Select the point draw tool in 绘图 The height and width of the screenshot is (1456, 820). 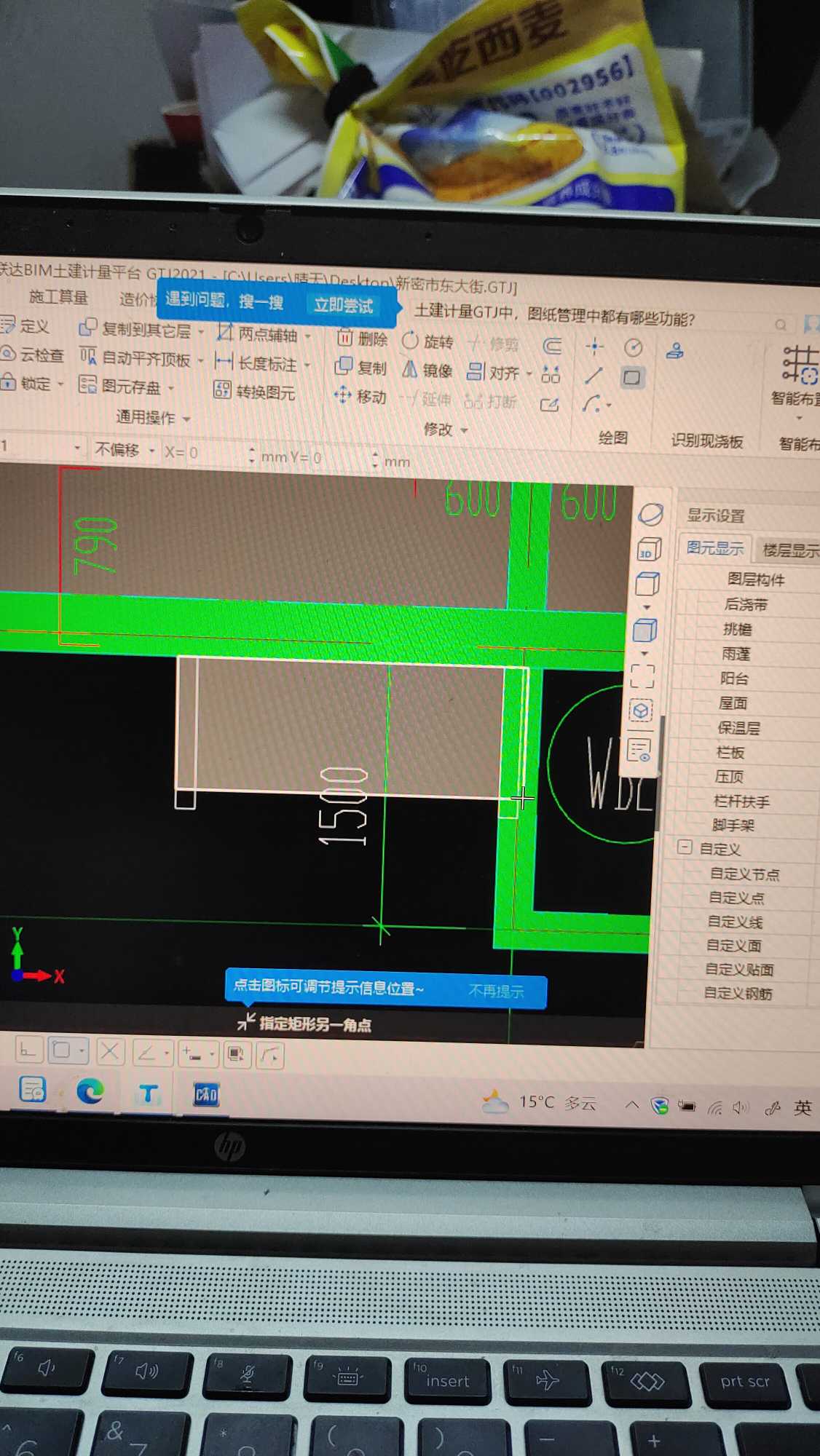(x=595, y=347)
